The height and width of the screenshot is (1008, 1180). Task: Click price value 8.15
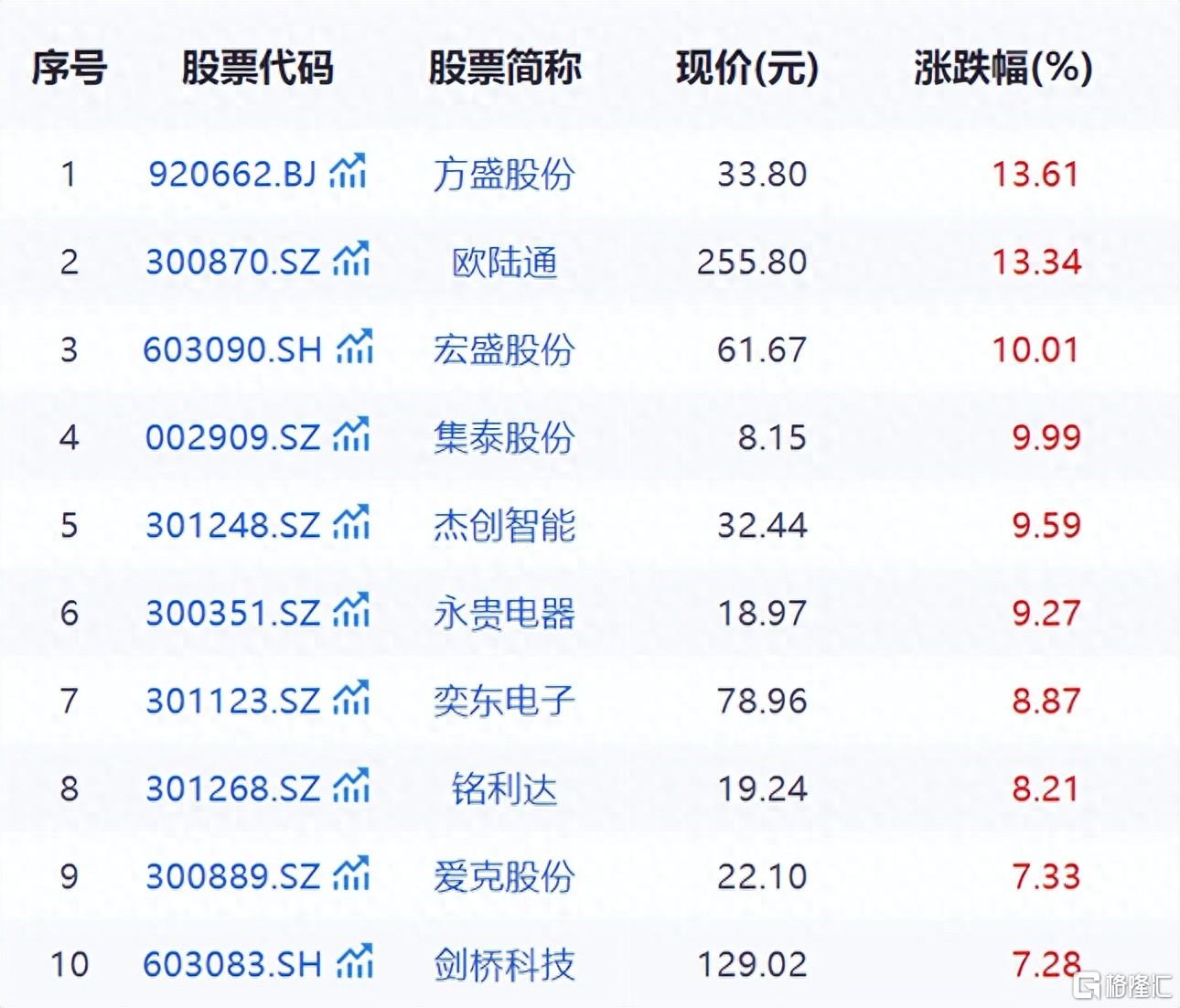[773, 438]
